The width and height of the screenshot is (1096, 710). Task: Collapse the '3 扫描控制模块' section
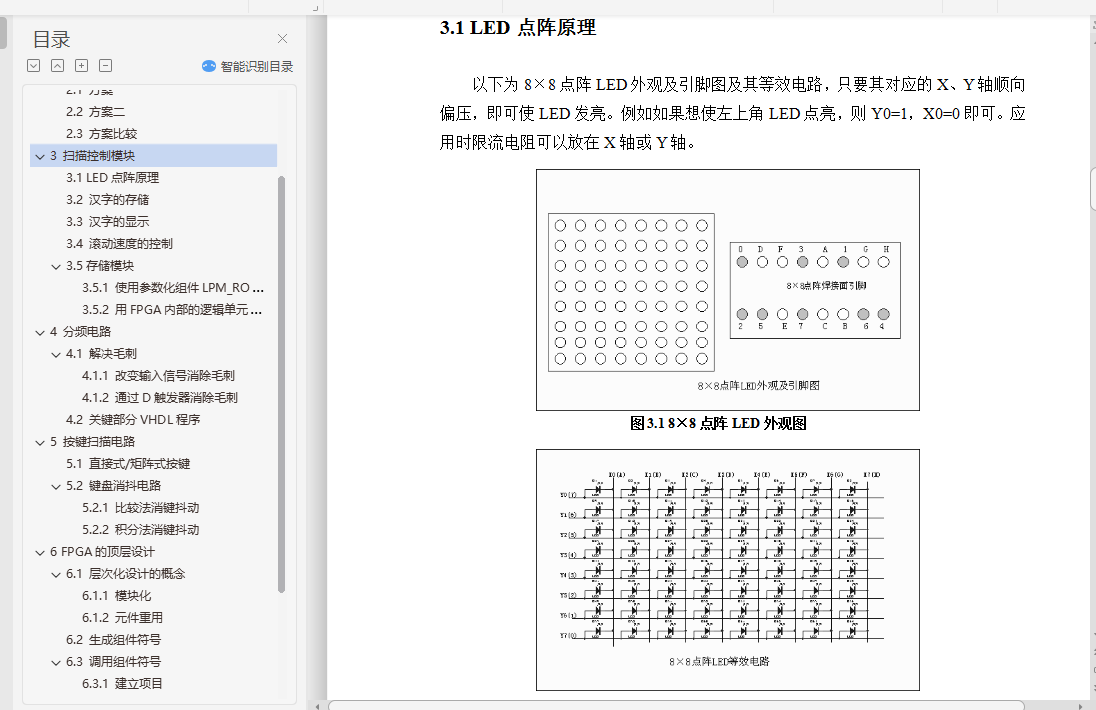[x=40, y=156]
